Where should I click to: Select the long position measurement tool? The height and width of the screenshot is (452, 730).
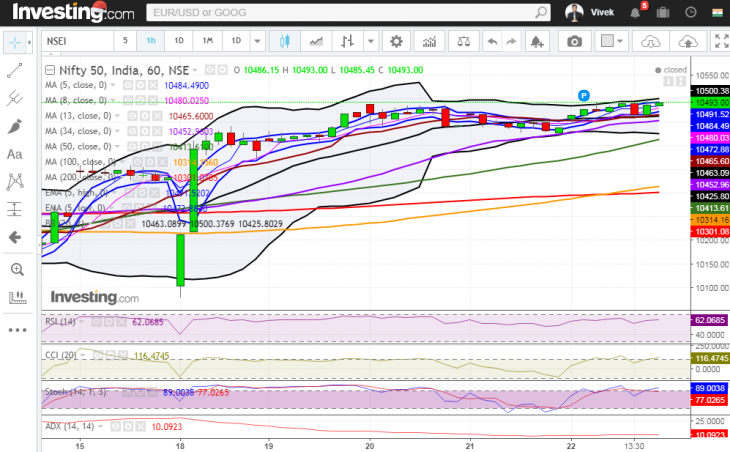click(14, 209)
